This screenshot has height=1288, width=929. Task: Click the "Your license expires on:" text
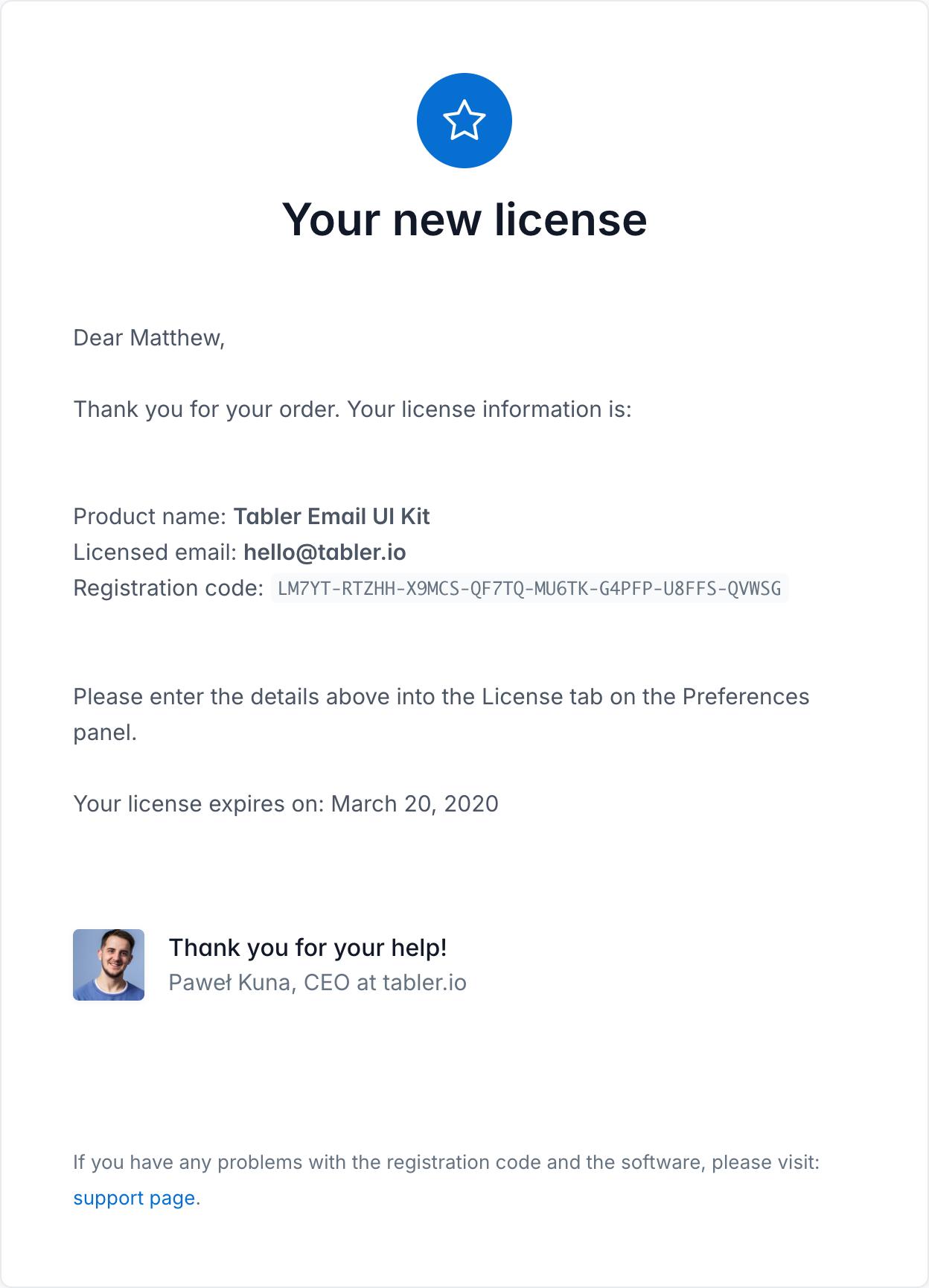pos(199,804)
